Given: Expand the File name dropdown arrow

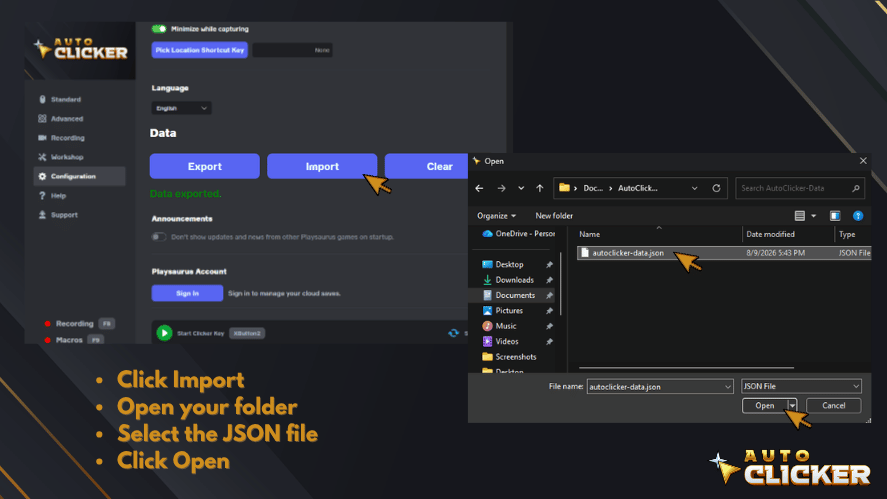Looking at the screenshot, I should [727, 387].
